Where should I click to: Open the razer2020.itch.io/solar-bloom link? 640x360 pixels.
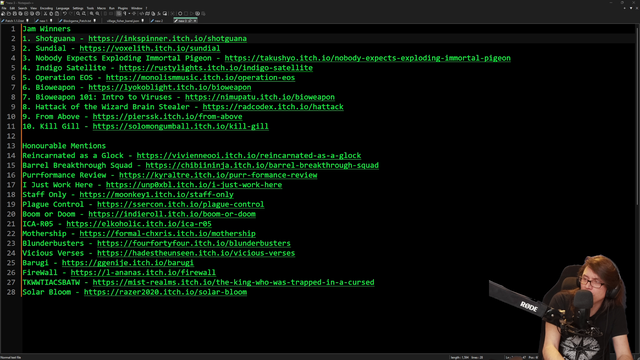[x=165, y=292]
